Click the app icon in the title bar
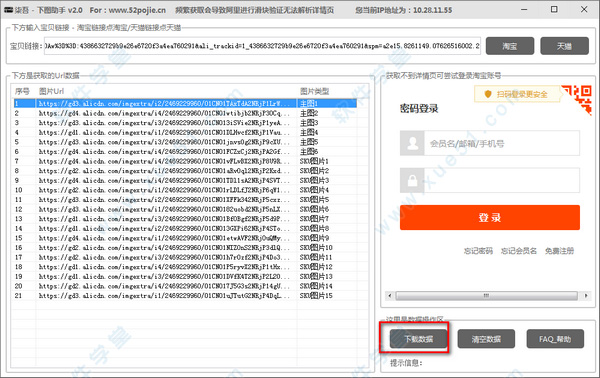This screenshot has width=600, height=378. pos(8,10)
